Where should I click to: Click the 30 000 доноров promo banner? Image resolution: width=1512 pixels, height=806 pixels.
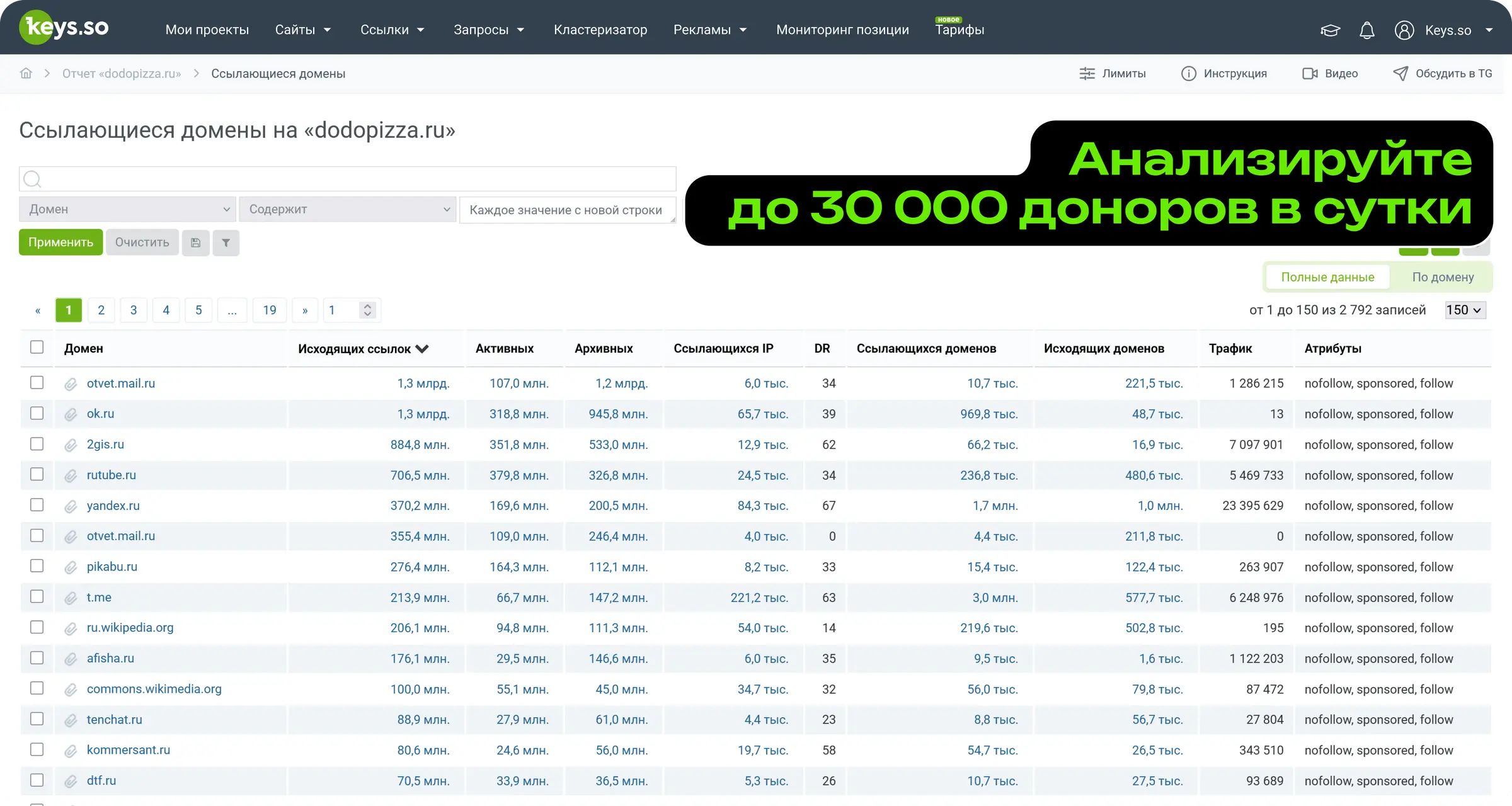click(1089, 183)
